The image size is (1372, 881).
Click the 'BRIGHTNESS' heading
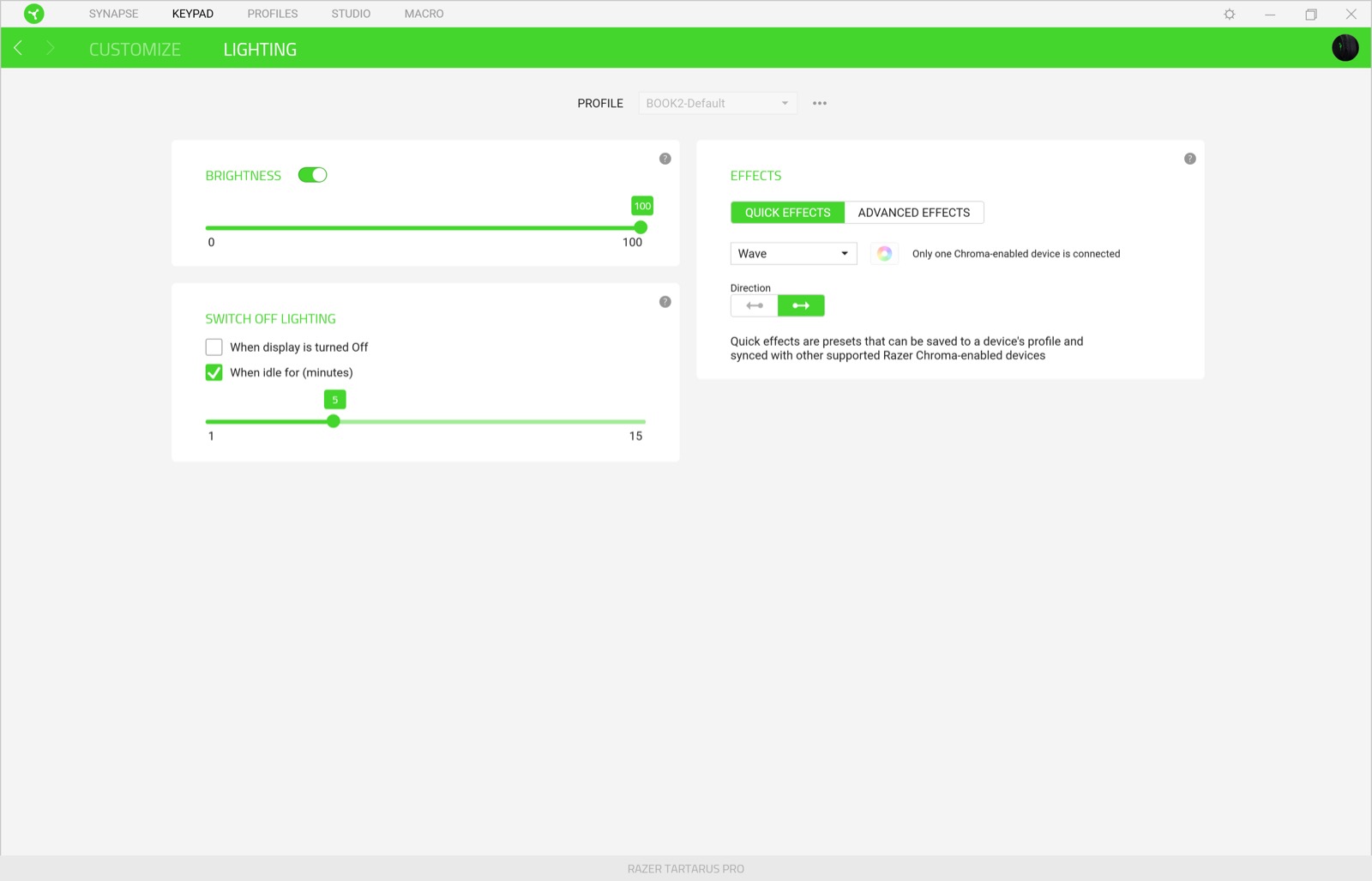[x=243, y=176]
